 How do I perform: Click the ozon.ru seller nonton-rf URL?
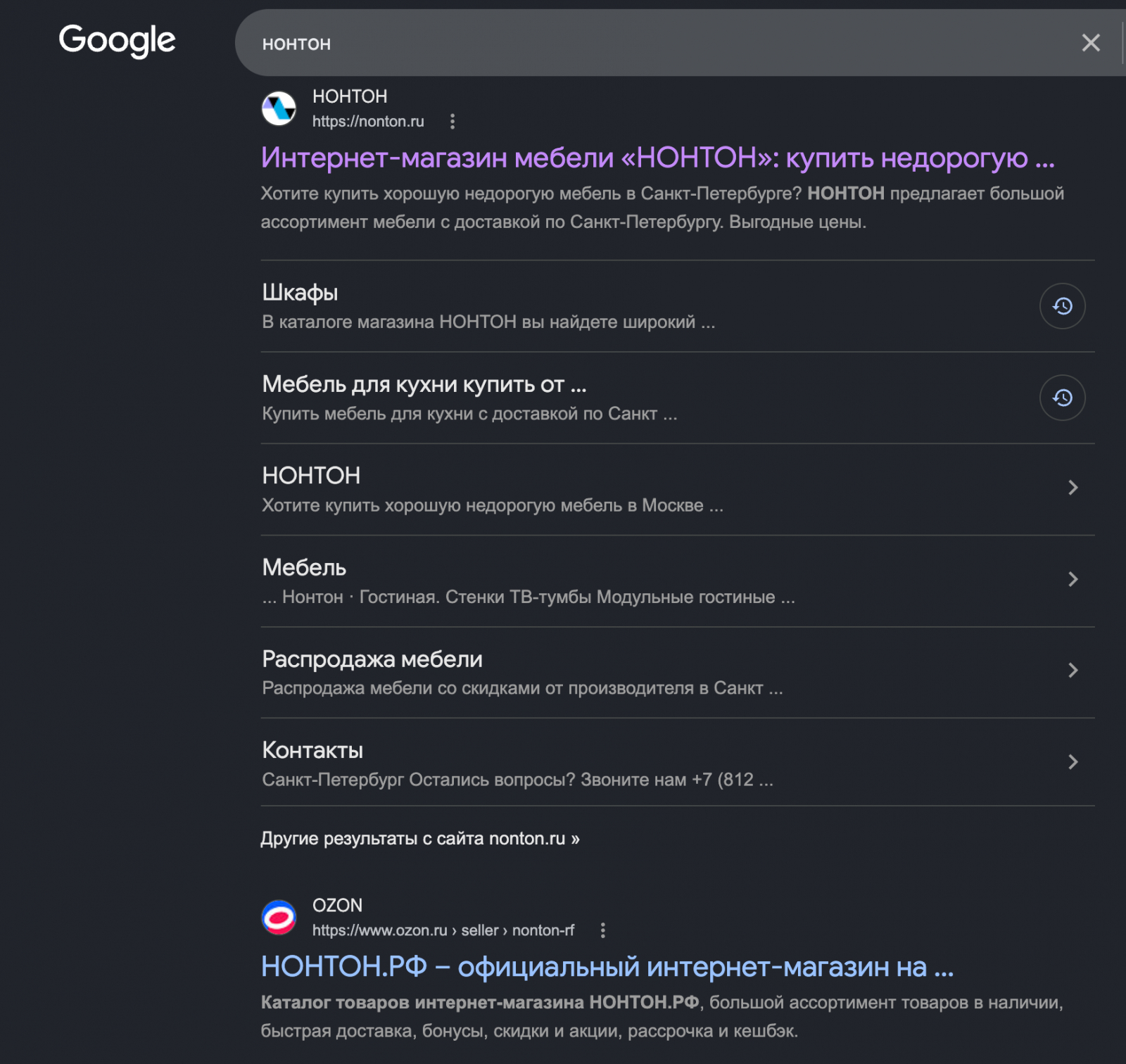(443, 930)
